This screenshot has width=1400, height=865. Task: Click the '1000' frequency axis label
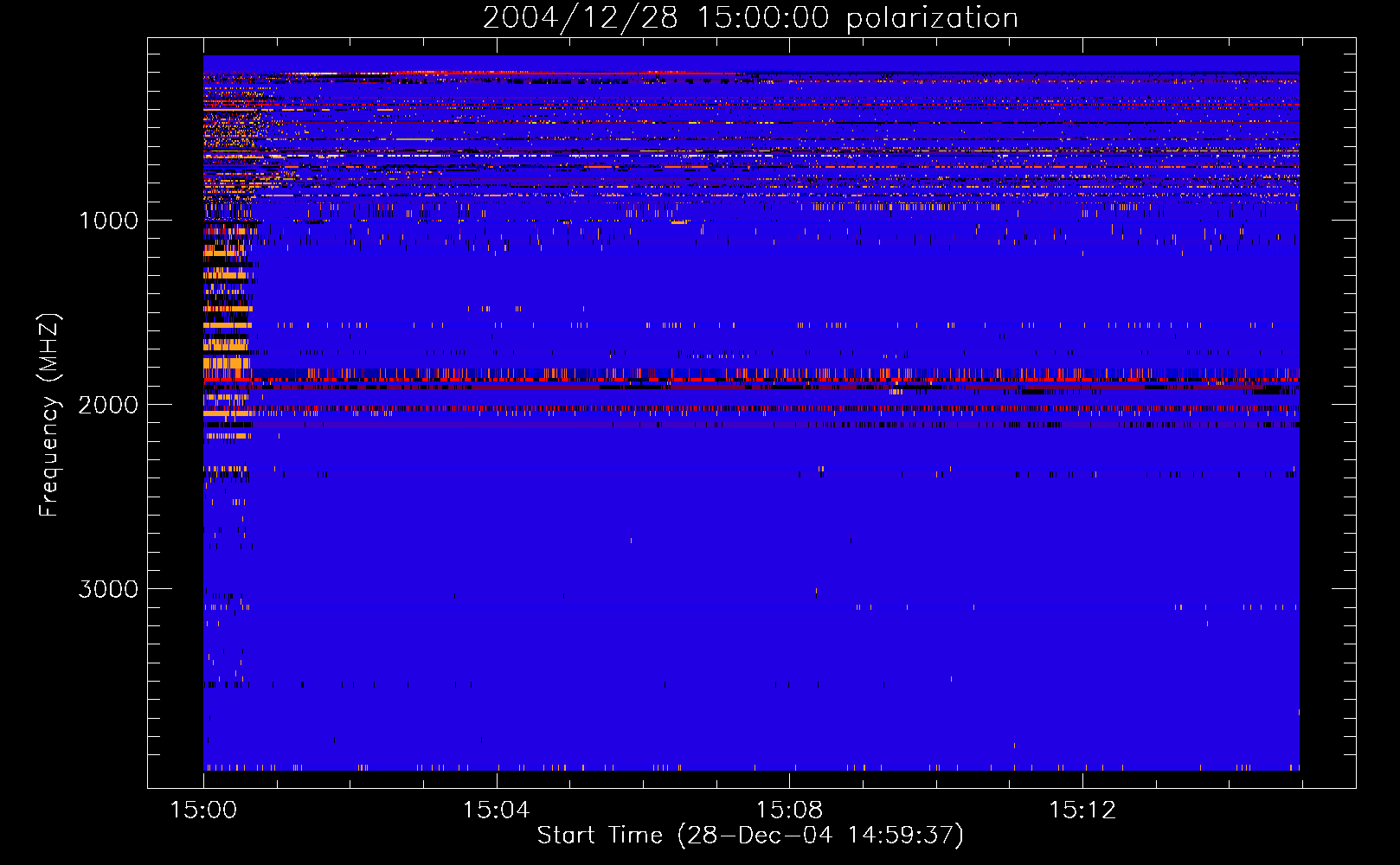(109, 221)
